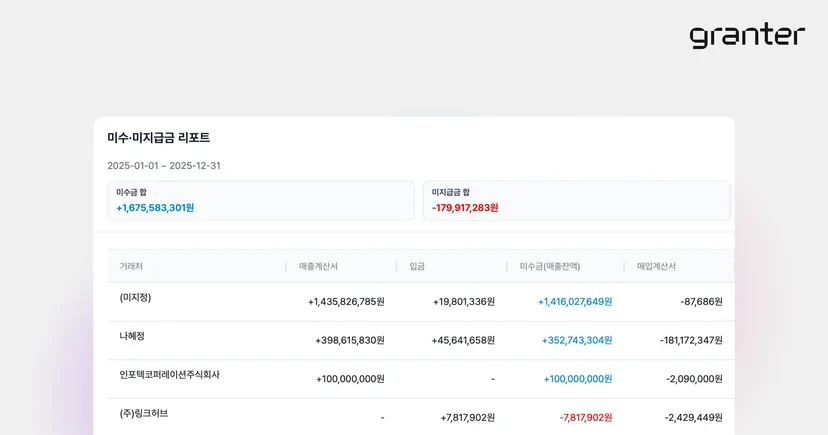828x435 pixels.
Task: Click the +1,675,583,301원 total value
Action: coord(155,208)
